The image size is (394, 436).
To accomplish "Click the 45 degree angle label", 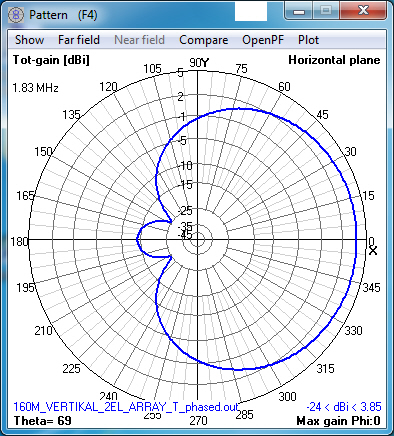I will [x=322, y=115].
